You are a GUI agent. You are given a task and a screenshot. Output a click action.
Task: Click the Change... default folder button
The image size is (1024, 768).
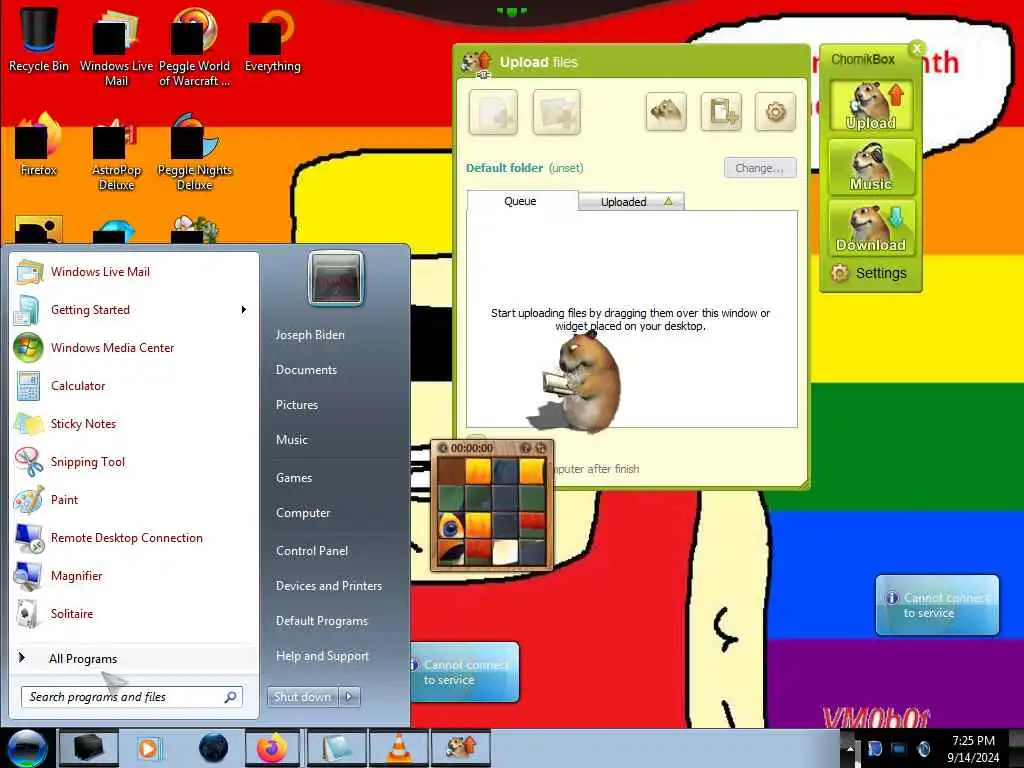[760, 168]
